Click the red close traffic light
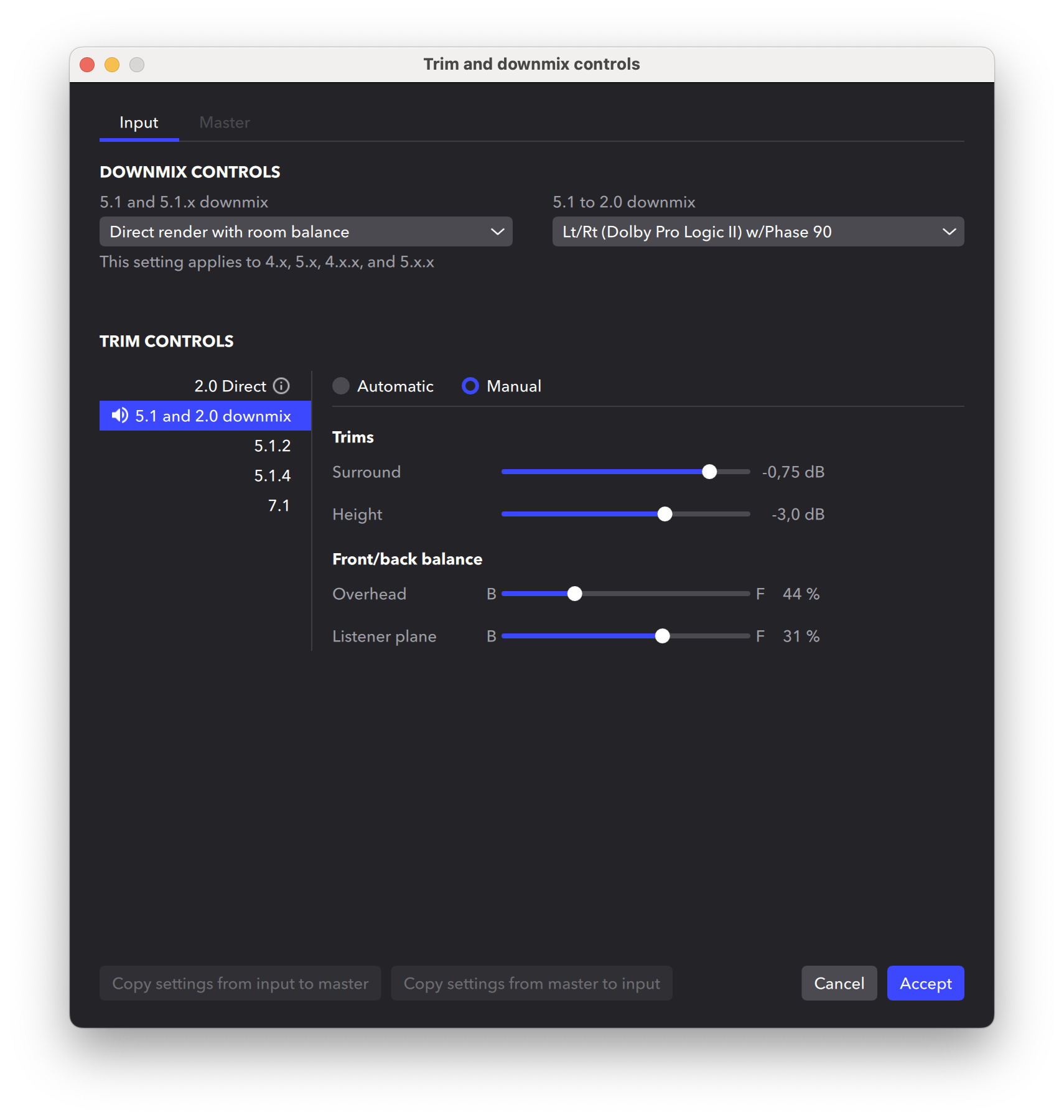 point(87,64)
